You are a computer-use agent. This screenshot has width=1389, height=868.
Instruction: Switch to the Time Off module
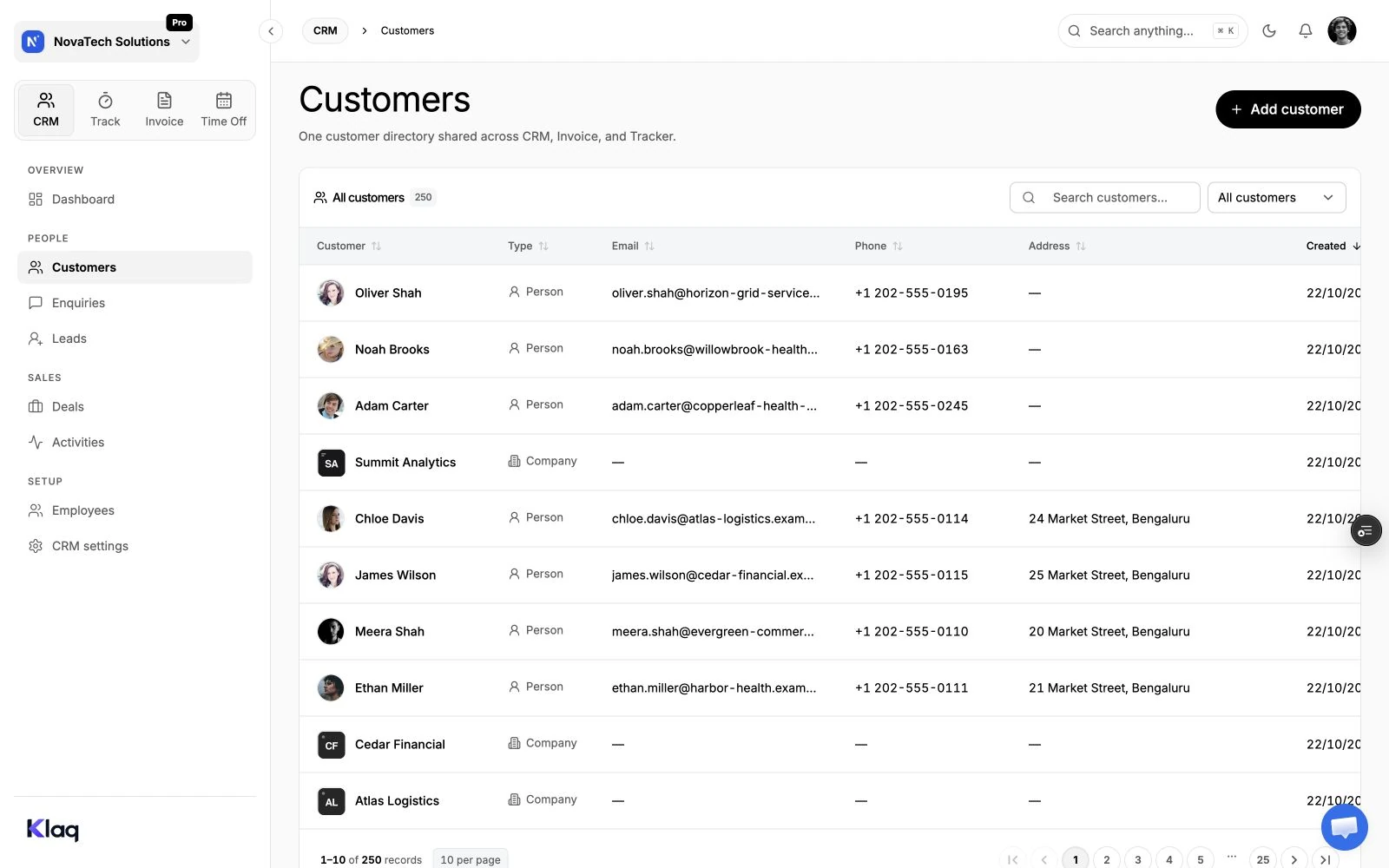tap(223, 110)
